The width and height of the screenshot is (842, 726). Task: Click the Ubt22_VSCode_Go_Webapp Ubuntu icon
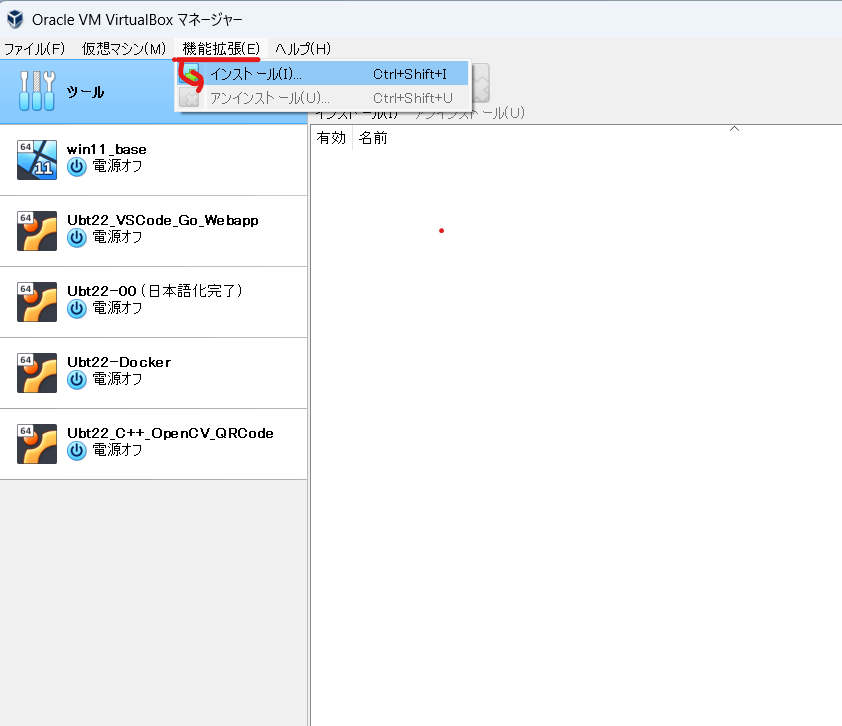37,231
